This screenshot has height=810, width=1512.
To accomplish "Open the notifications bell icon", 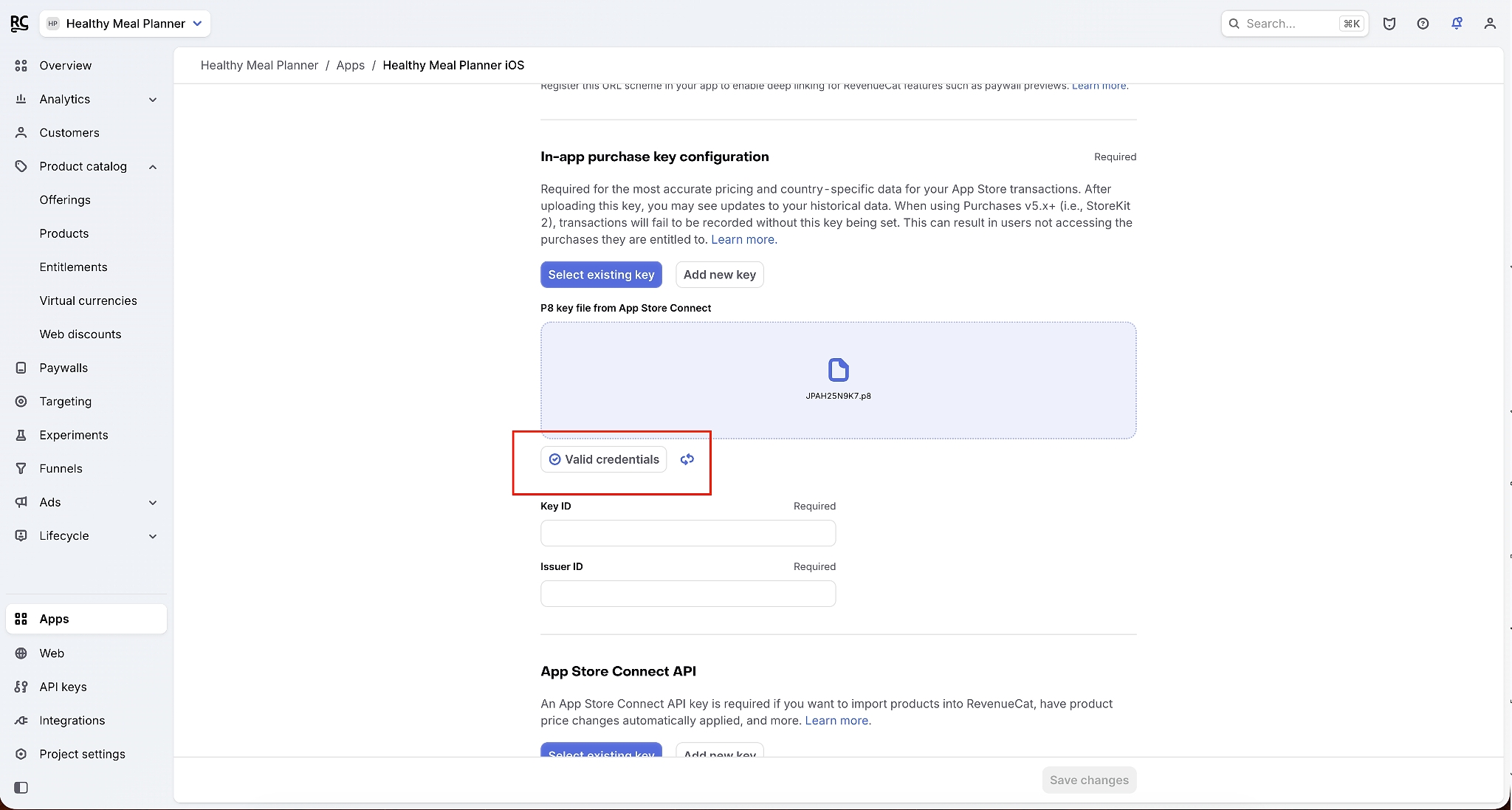I will (1457, 24).
